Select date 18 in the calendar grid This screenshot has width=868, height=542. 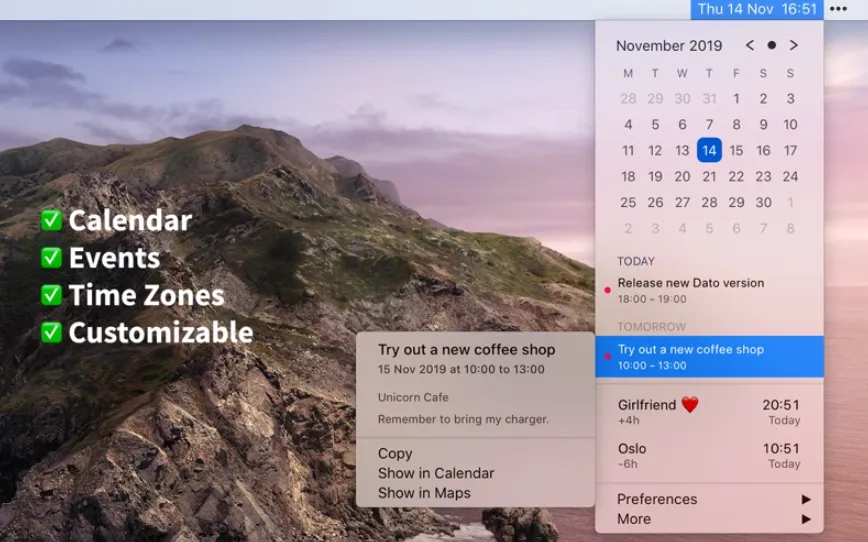coord(628,177)
